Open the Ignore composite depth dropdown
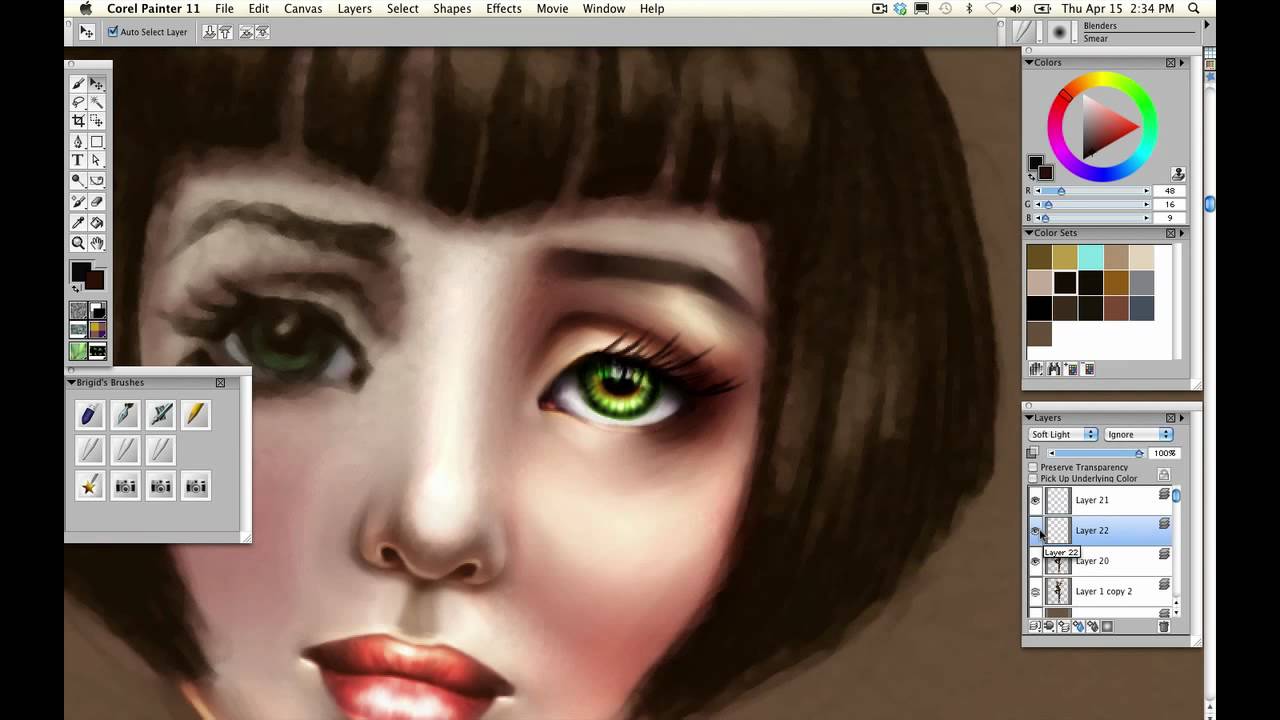 pyautogui.click(x=1138, y=434)
